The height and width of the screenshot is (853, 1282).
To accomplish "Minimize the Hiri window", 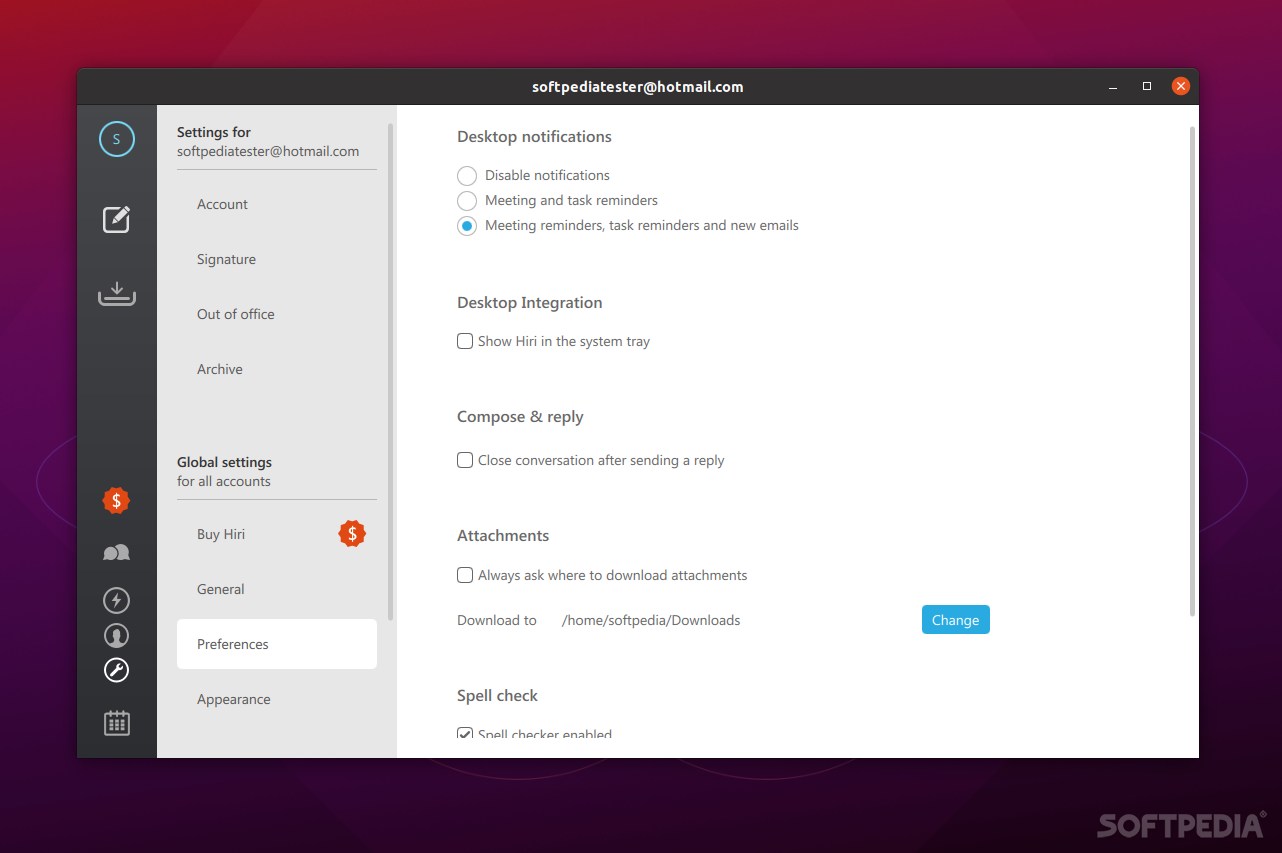I will [1113, 87].
